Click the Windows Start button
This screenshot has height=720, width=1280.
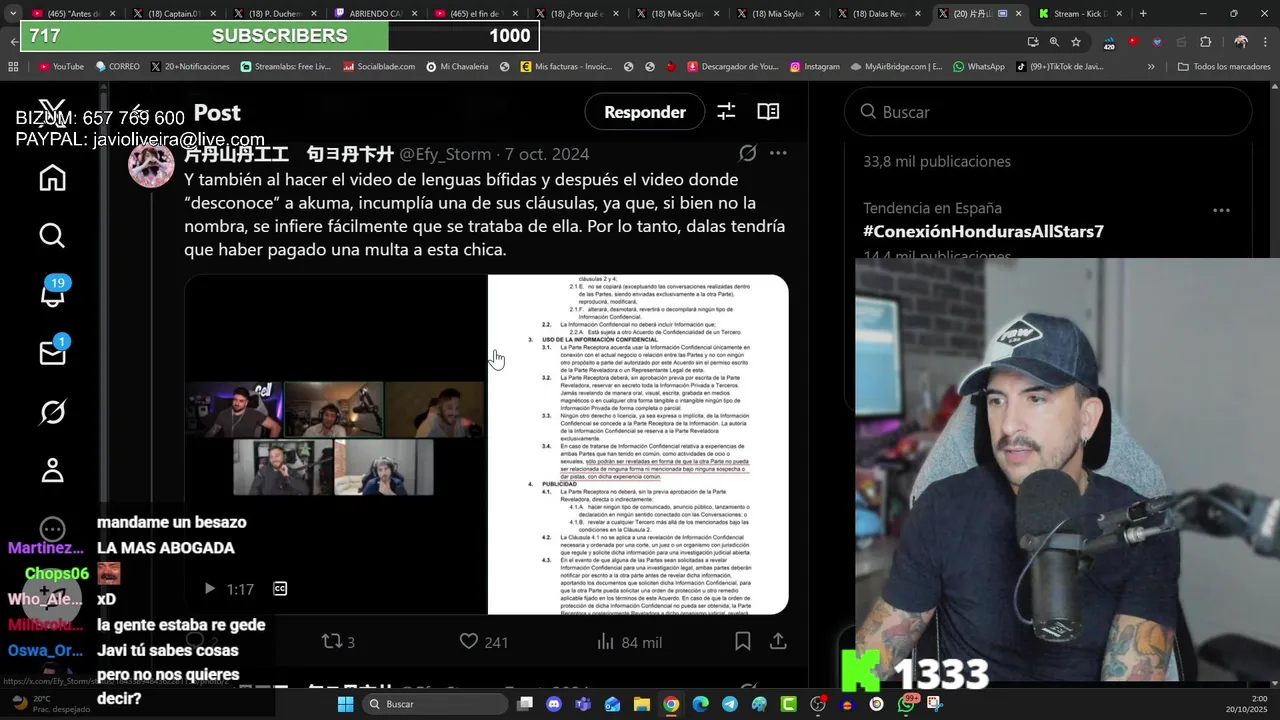345,704
